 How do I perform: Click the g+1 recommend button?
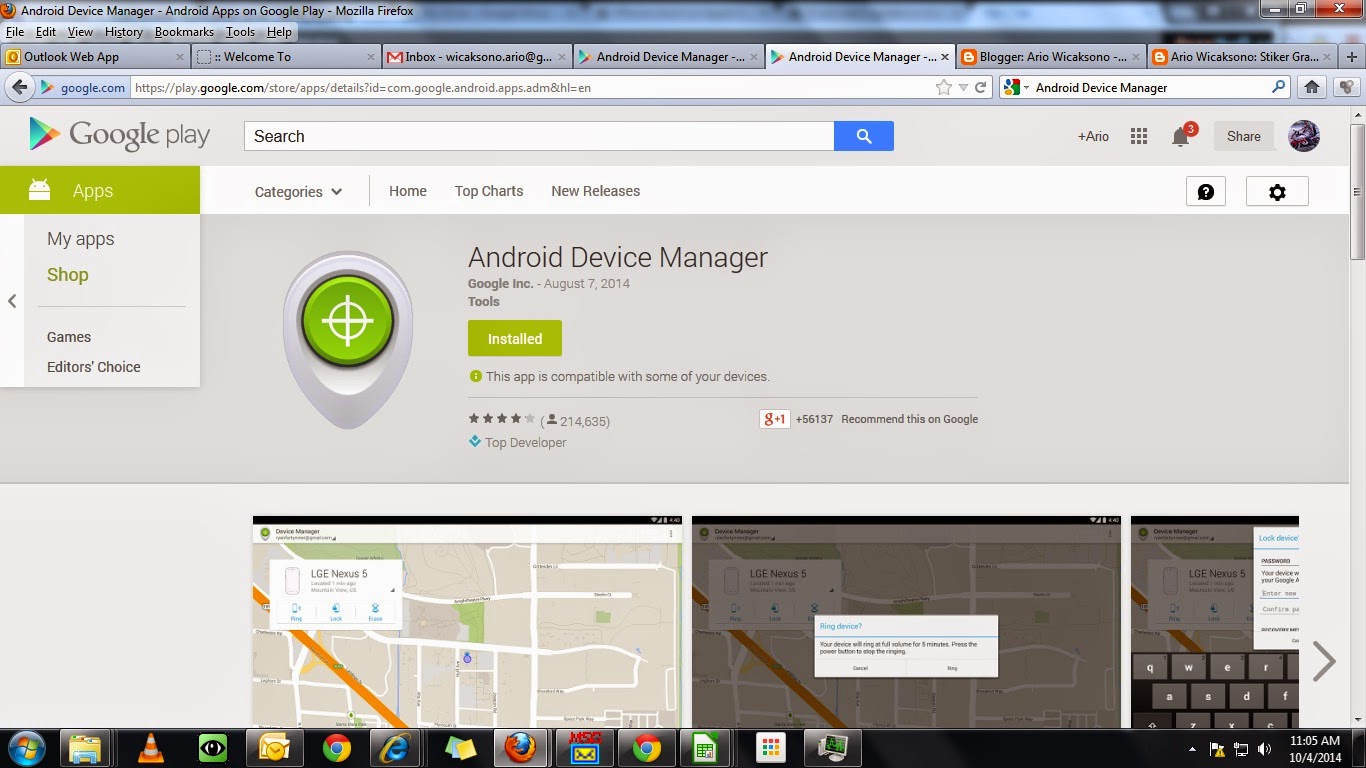775,419
